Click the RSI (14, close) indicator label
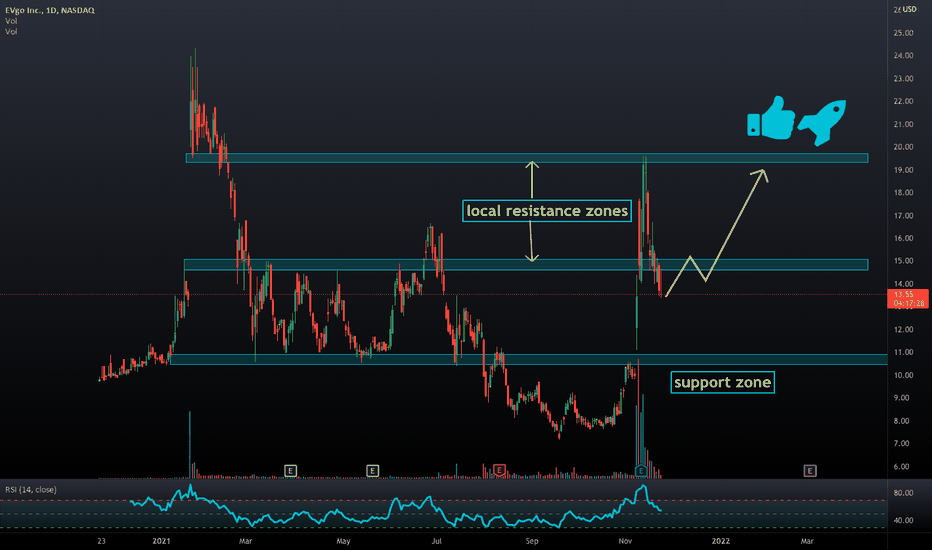Image resolution: width=932 pixels, height=550 pixels. (31, 489)
